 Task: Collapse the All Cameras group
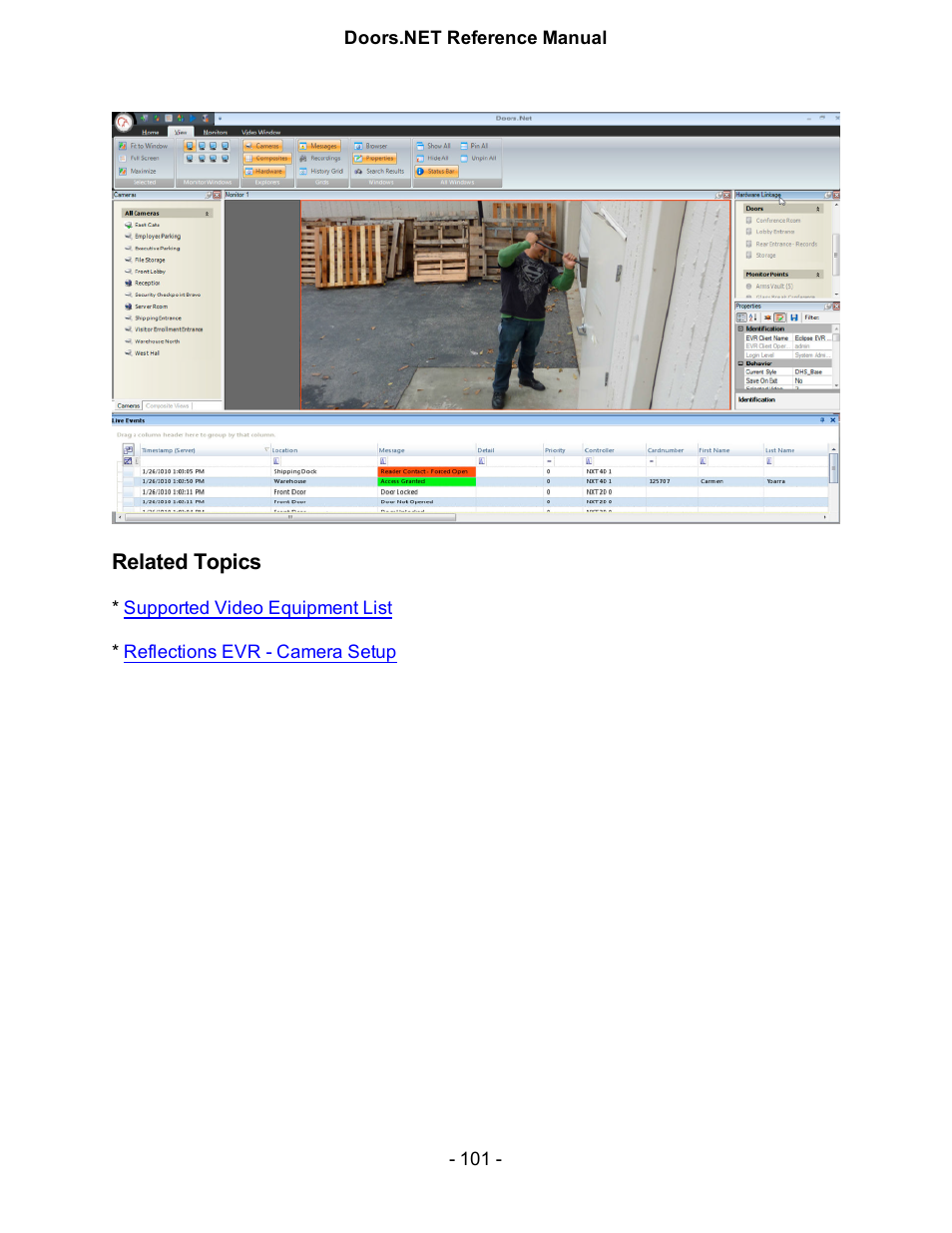[208, 214]
